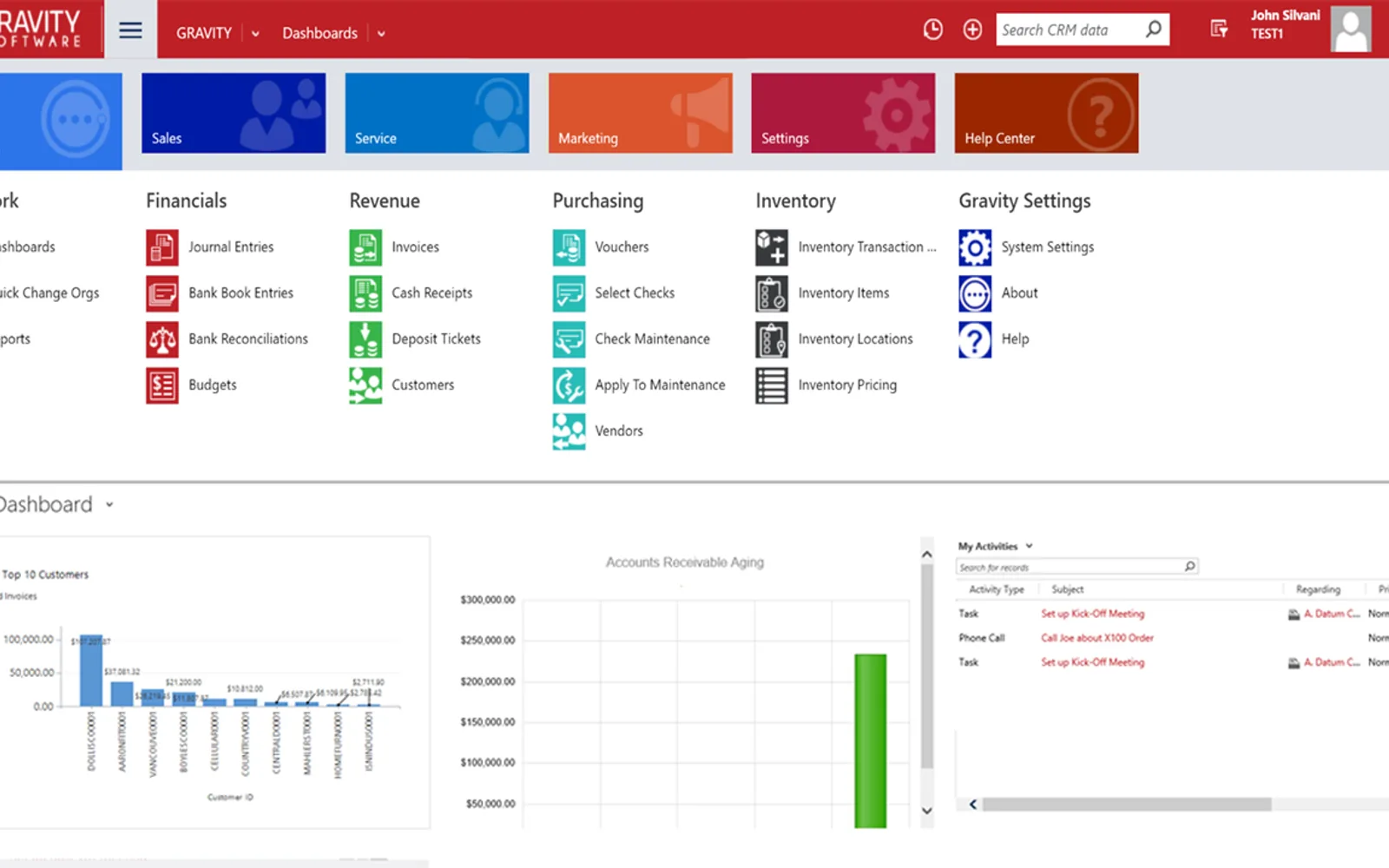Sort by the Activity Type column
1389x868 pixels.
(x=996, y=589)
